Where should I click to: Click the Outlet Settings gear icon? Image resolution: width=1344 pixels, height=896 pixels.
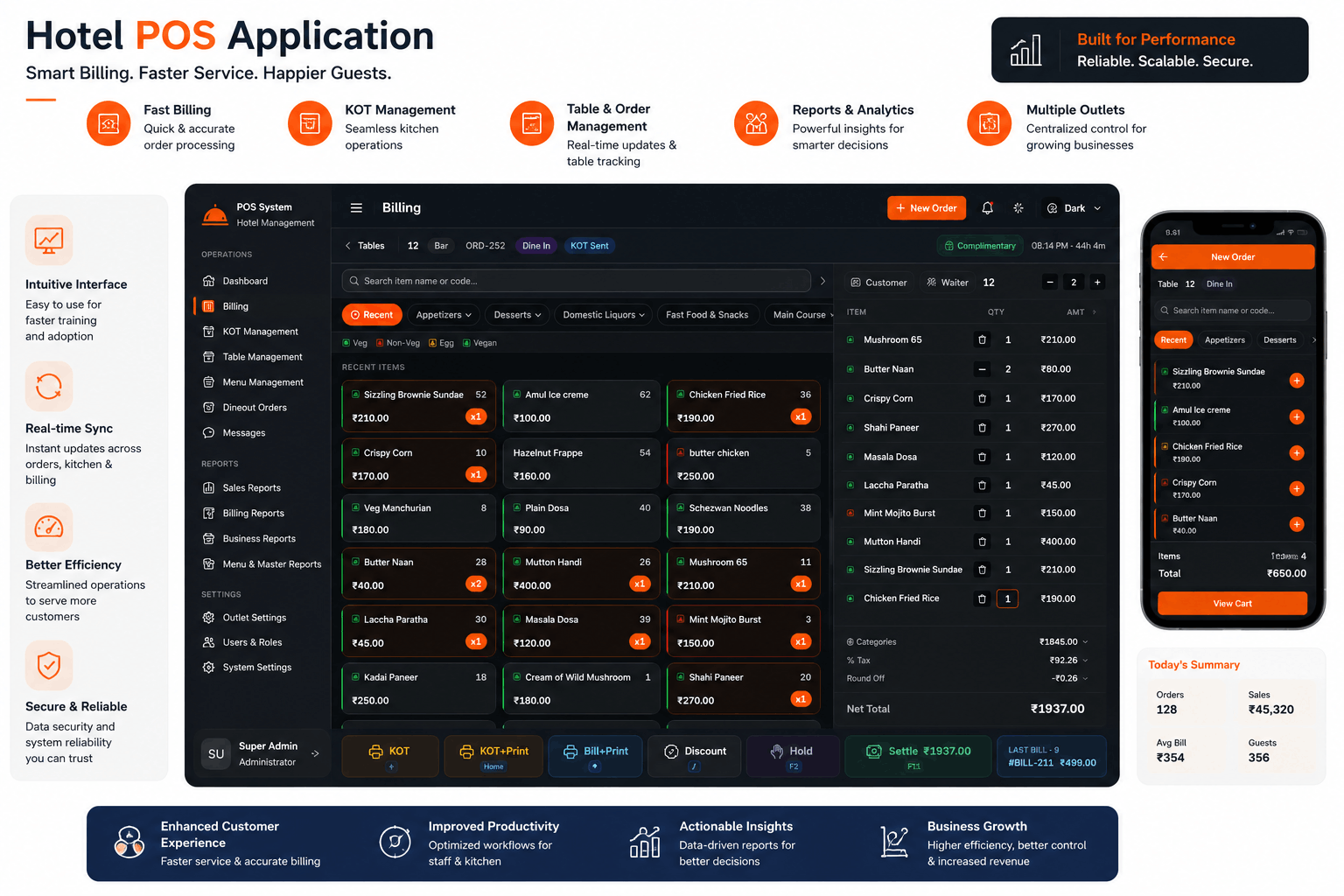point(208,618)
